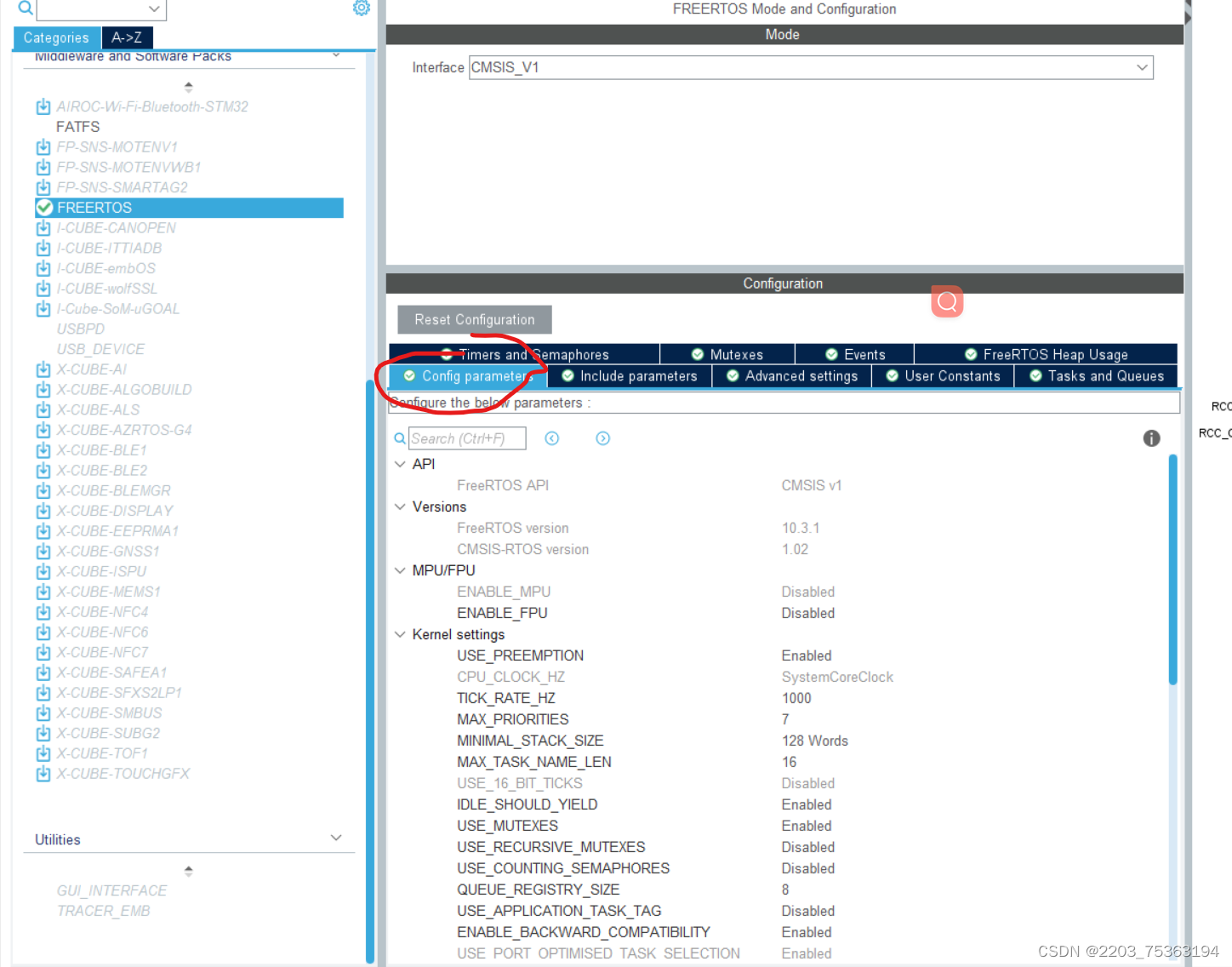This screenshot has width=1232, height=967.
Task: Click the QUEUE_REGISTRY_SIZE value 8
Action: (785, 890)
